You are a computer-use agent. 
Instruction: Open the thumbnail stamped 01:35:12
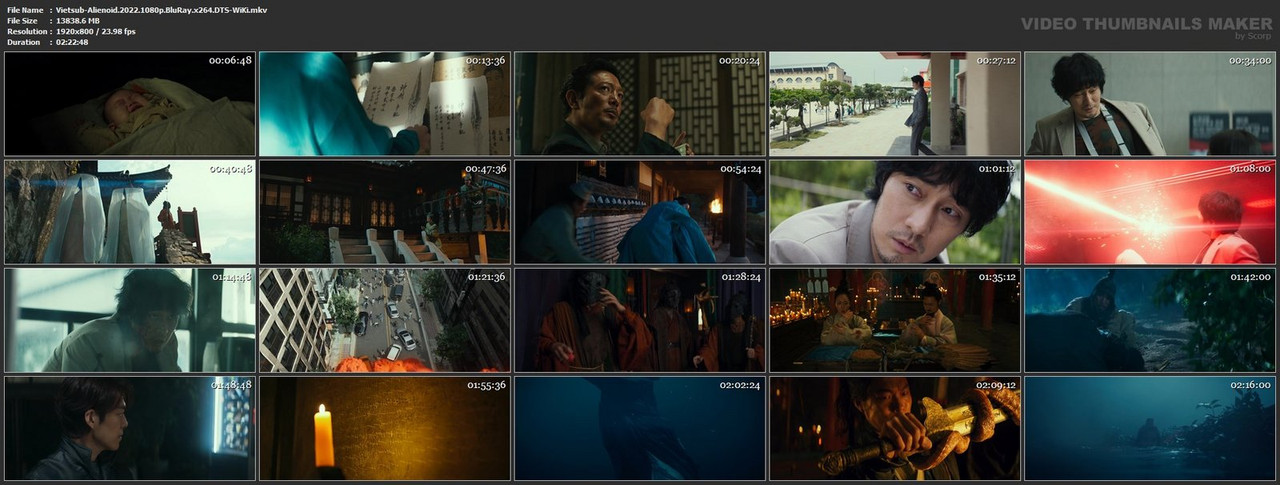(x=895, y=320)
